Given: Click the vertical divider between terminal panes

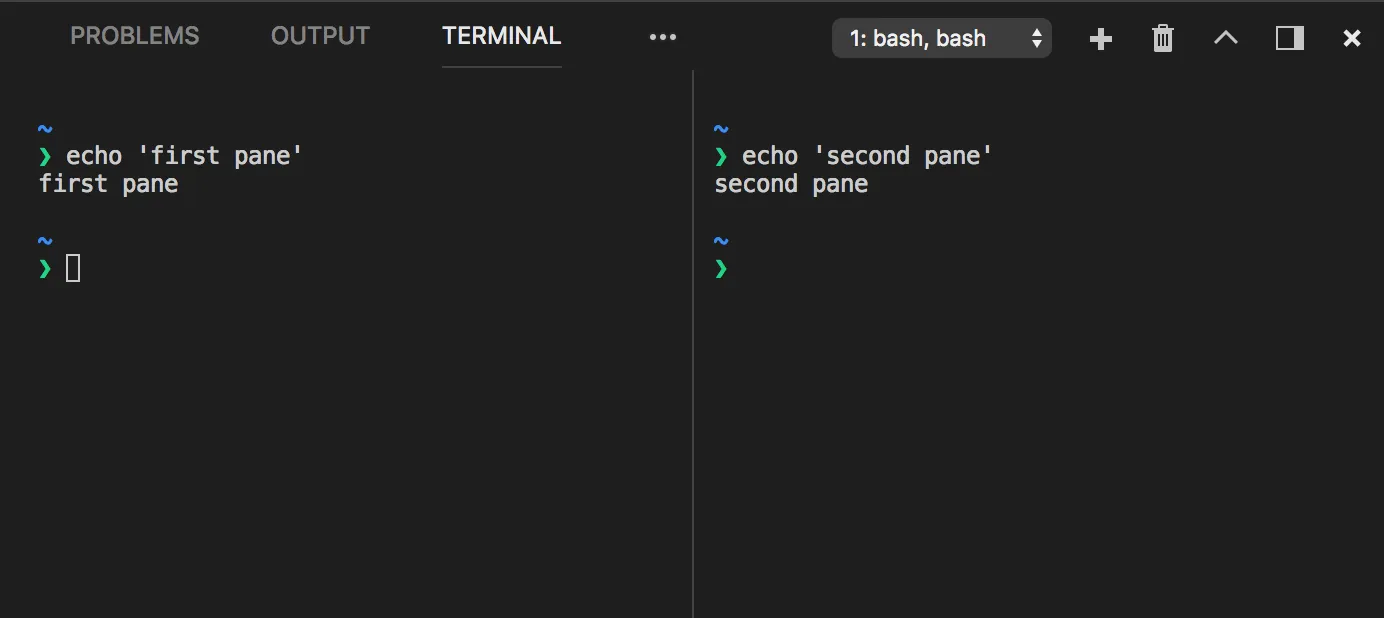Looking at the screenshot, I should 693,340.
